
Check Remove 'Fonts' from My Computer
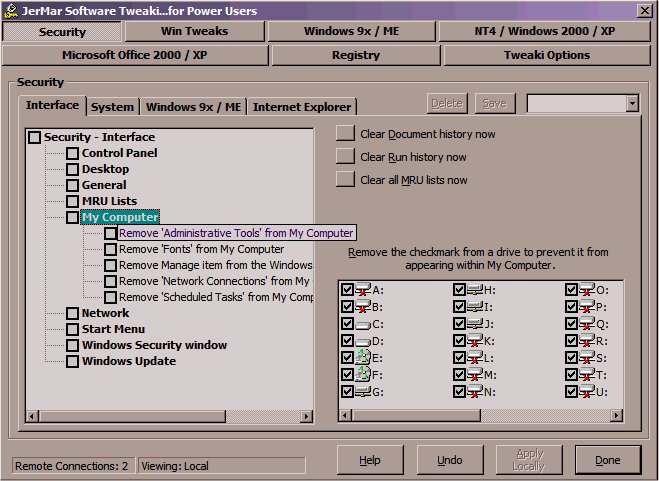coord(111,249)
